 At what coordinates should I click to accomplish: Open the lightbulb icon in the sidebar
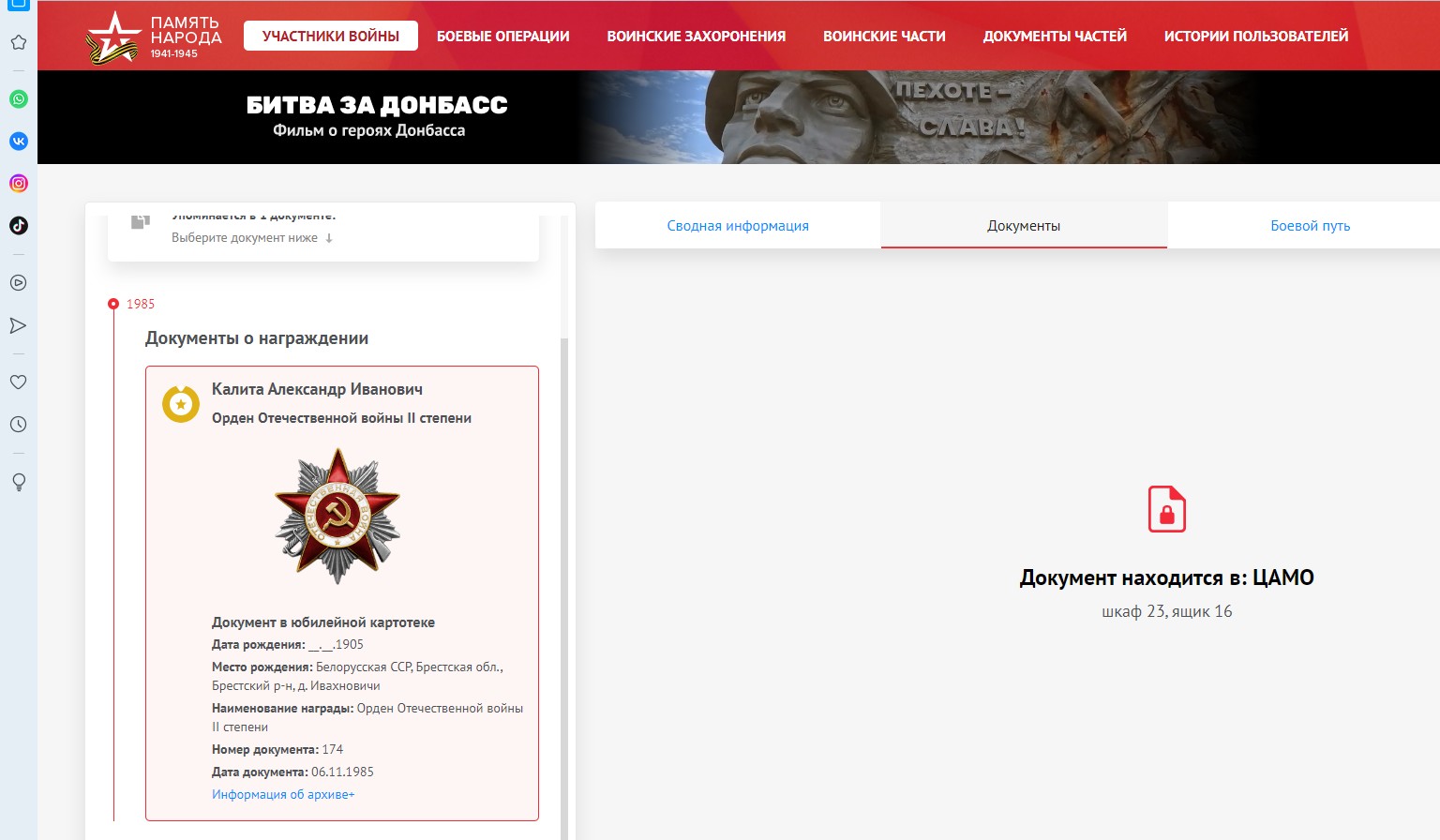18,482
